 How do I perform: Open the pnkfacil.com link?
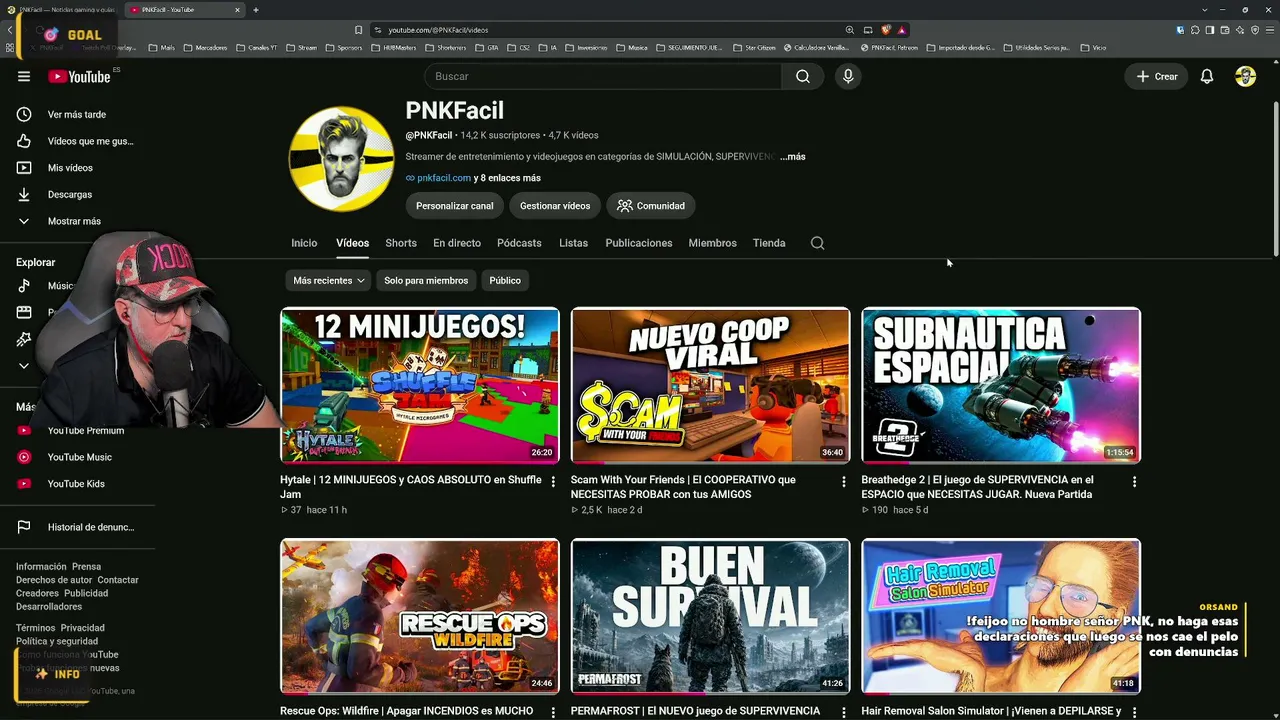[444, 178]
